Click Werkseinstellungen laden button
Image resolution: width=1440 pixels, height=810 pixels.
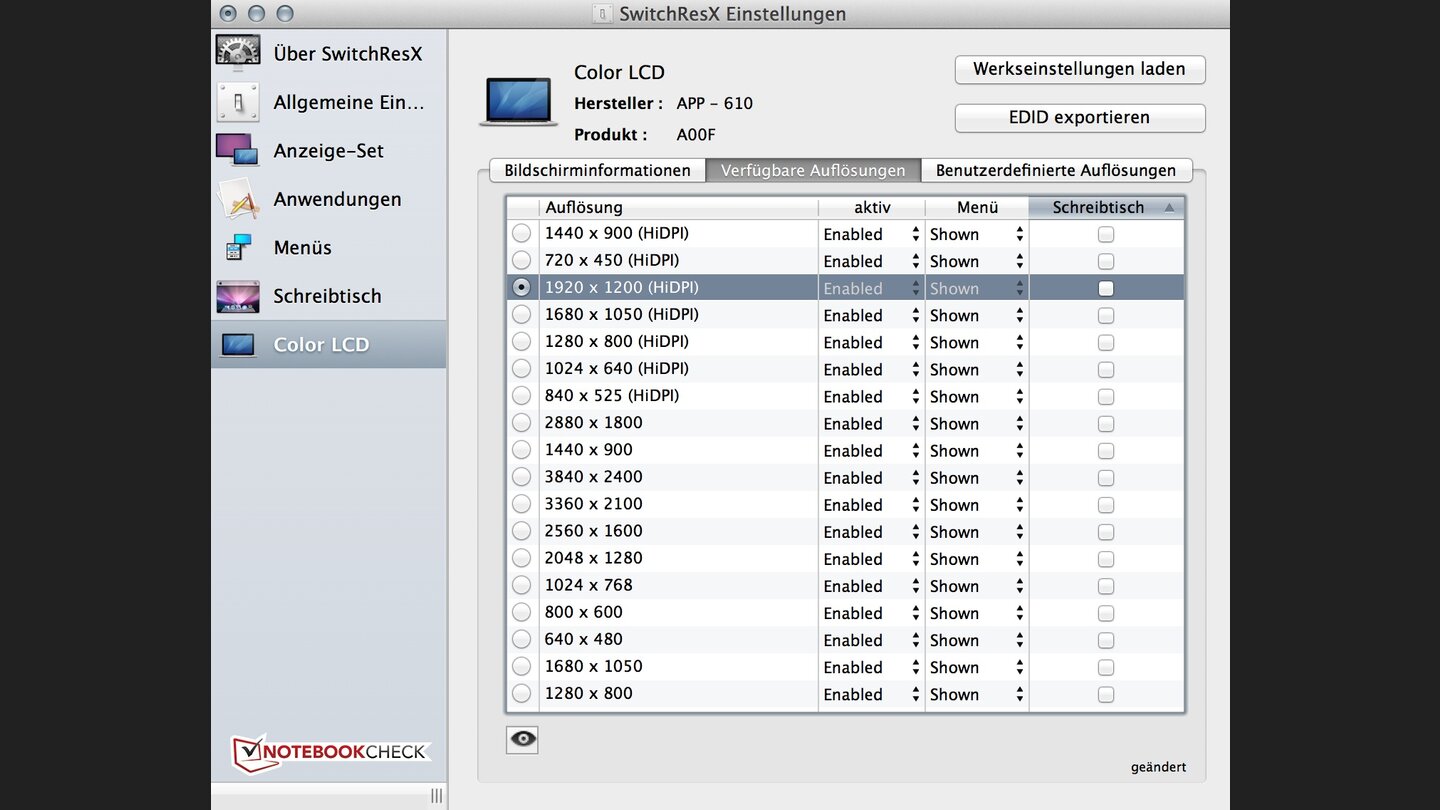coord(1080,69)
